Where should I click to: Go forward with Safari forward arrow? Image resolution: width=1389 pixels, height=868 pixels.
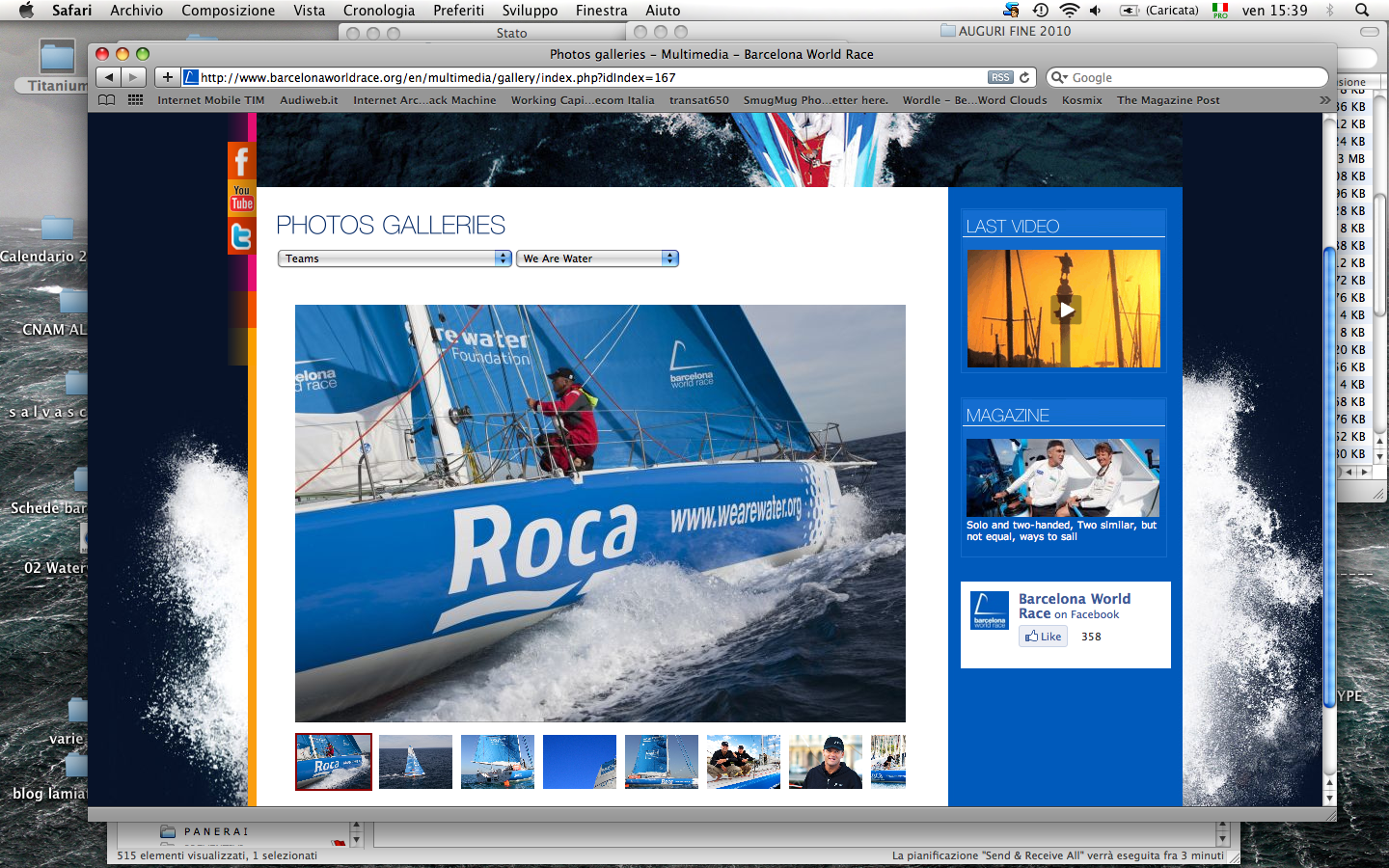tap(133, 77)
